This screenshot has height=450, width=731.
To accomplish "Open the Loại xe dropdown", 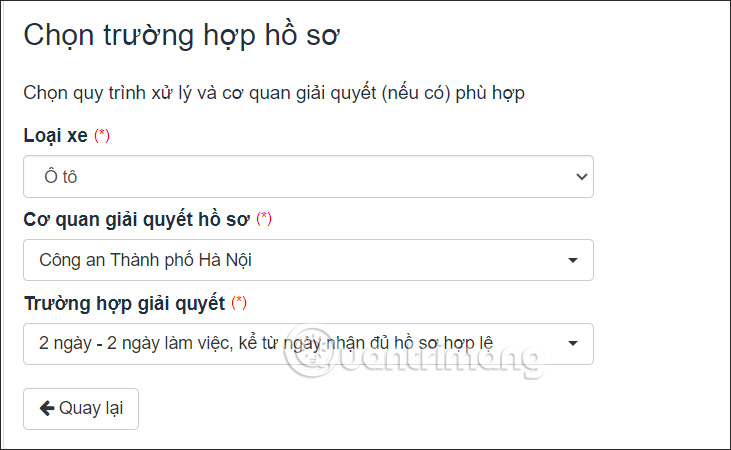I will [308, 177].
